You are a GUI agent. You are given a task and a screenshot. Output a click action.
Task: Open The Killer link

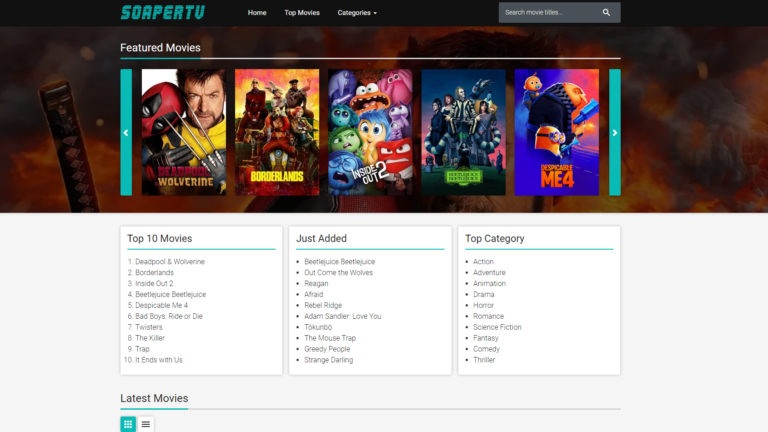tap(150, 338)
